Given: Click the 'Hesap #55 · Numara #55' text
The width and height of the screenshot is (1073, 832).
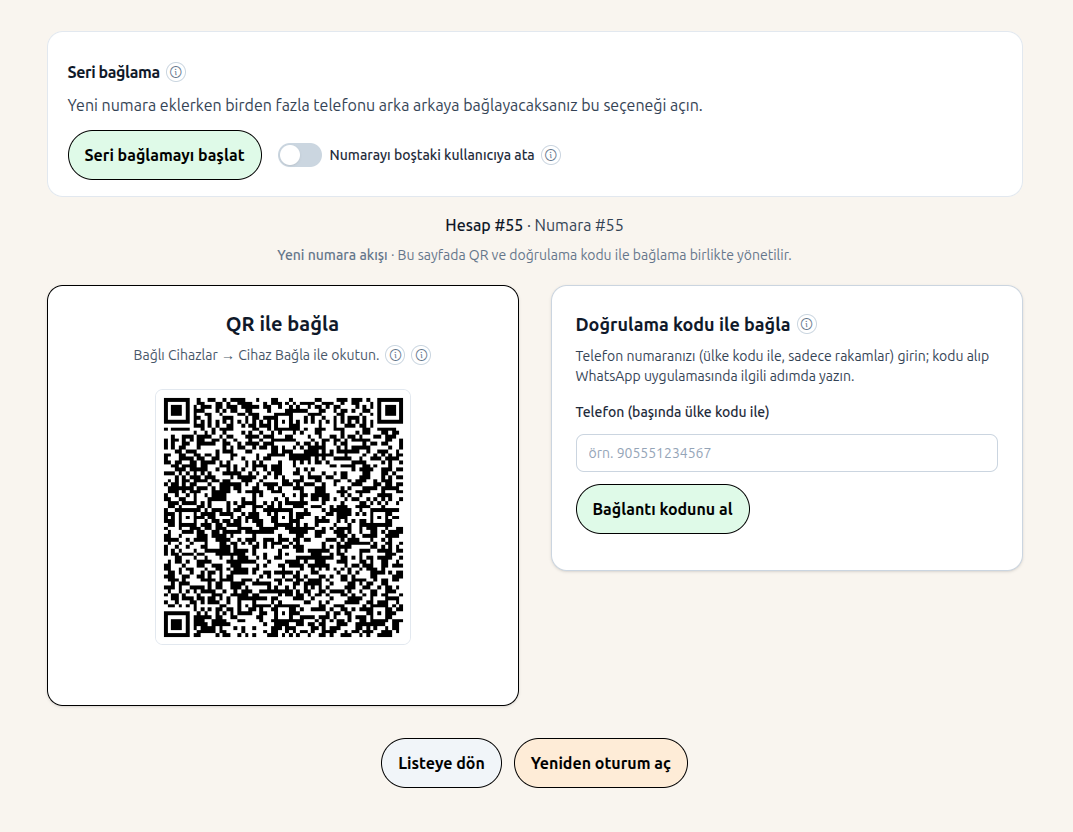Looking at the screenshot, I should 534,225.
